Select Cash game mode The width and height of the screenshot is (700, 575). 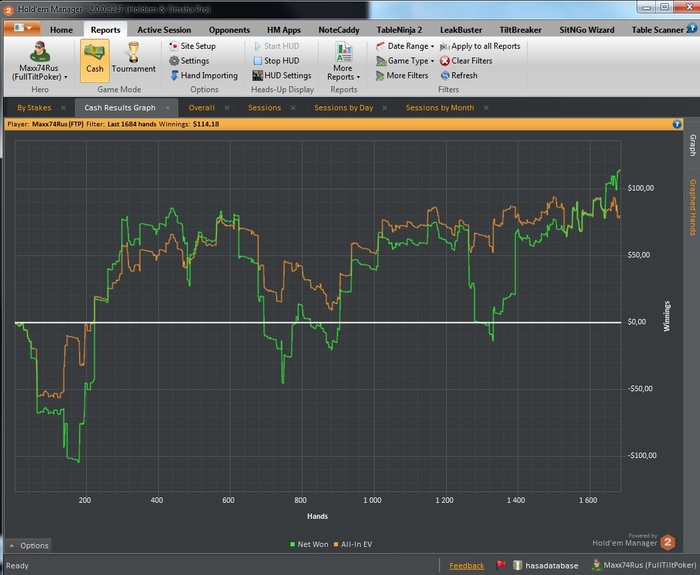(x=95, y=61)
